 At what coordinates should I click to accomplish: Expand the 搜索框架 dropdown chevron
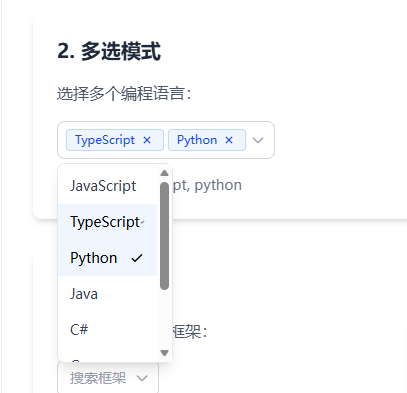142,378
